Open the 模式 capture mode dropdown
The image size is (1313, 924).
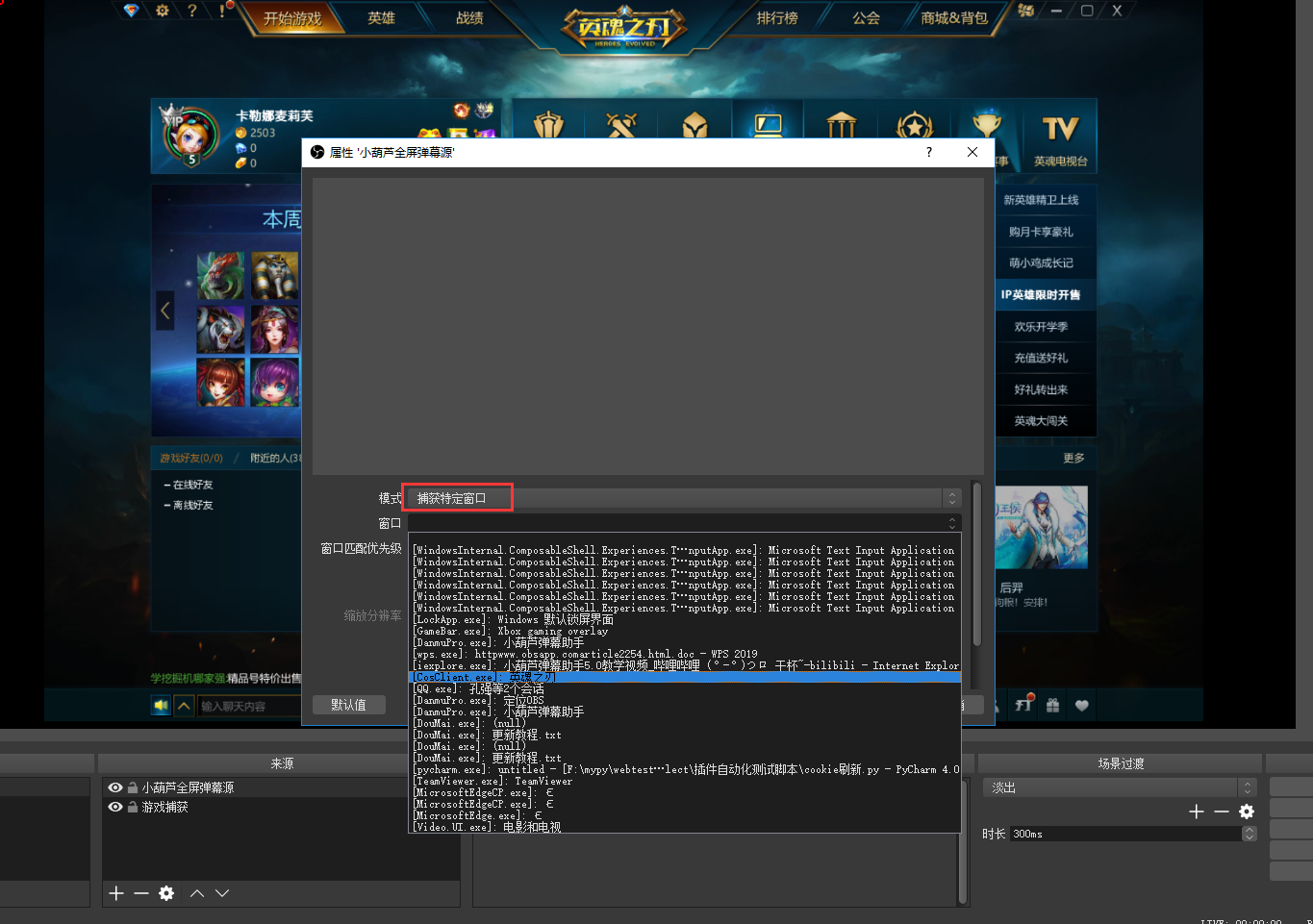[684, 498]
